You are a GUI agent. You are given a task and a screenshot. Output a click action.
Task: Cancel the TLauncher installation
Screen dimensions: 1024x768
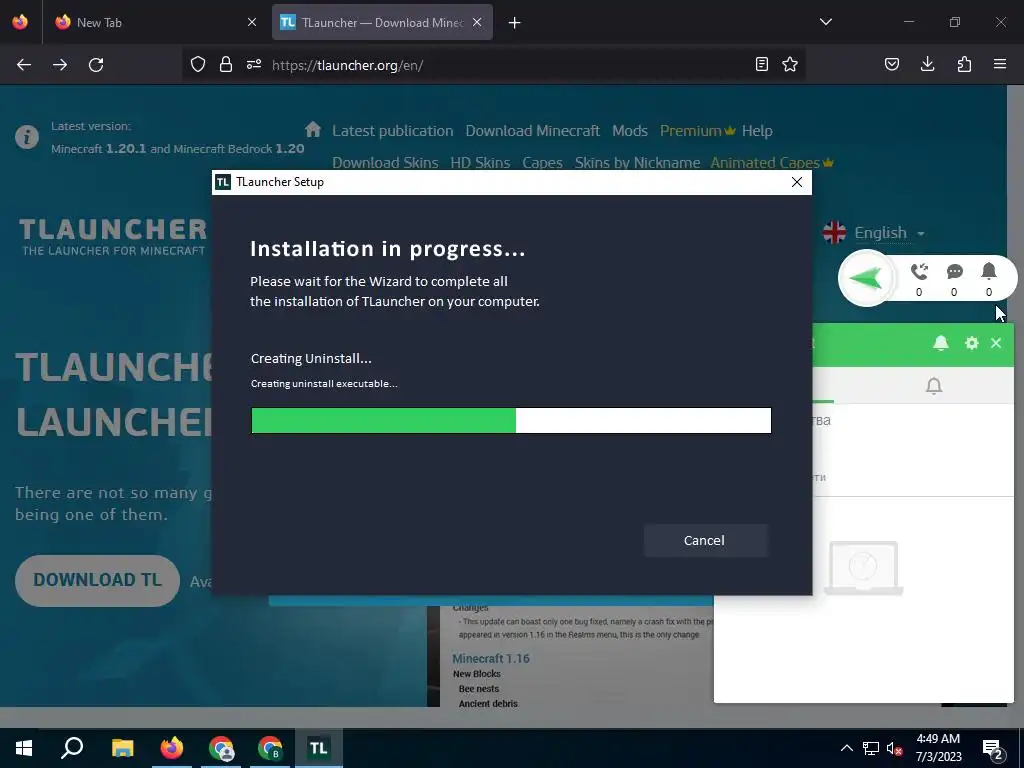click(705, 540)
